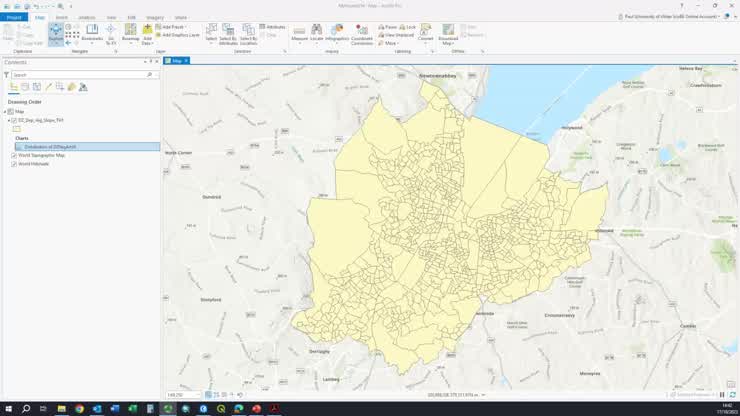Open the Bookmarks gallery

(92, 34)
